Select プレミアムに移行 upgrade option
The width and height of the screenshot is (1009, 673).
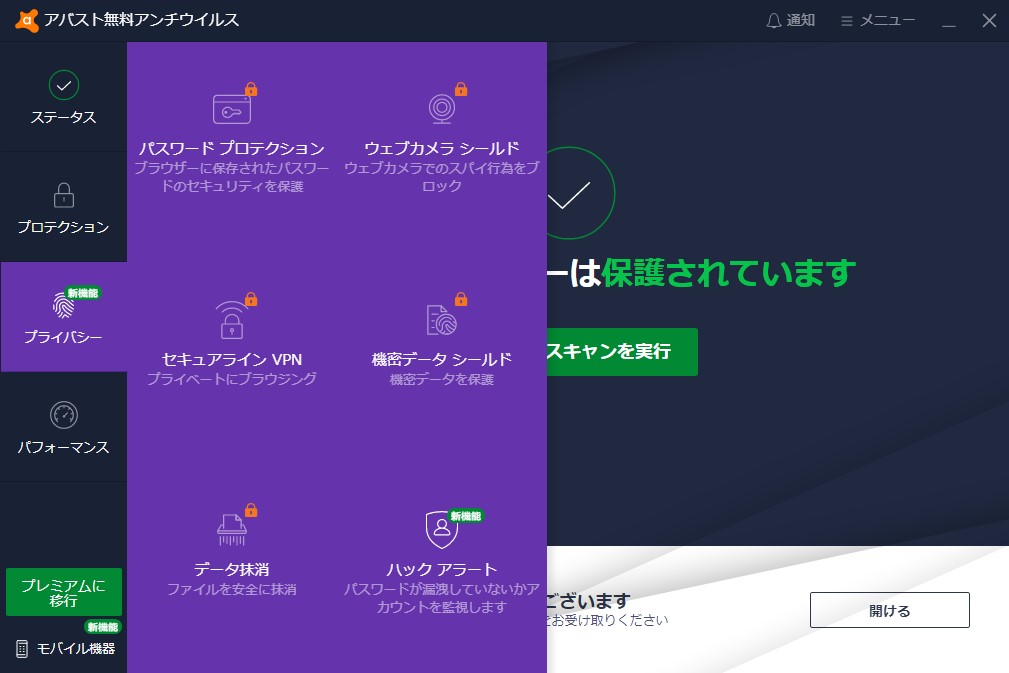coord(63,592)
